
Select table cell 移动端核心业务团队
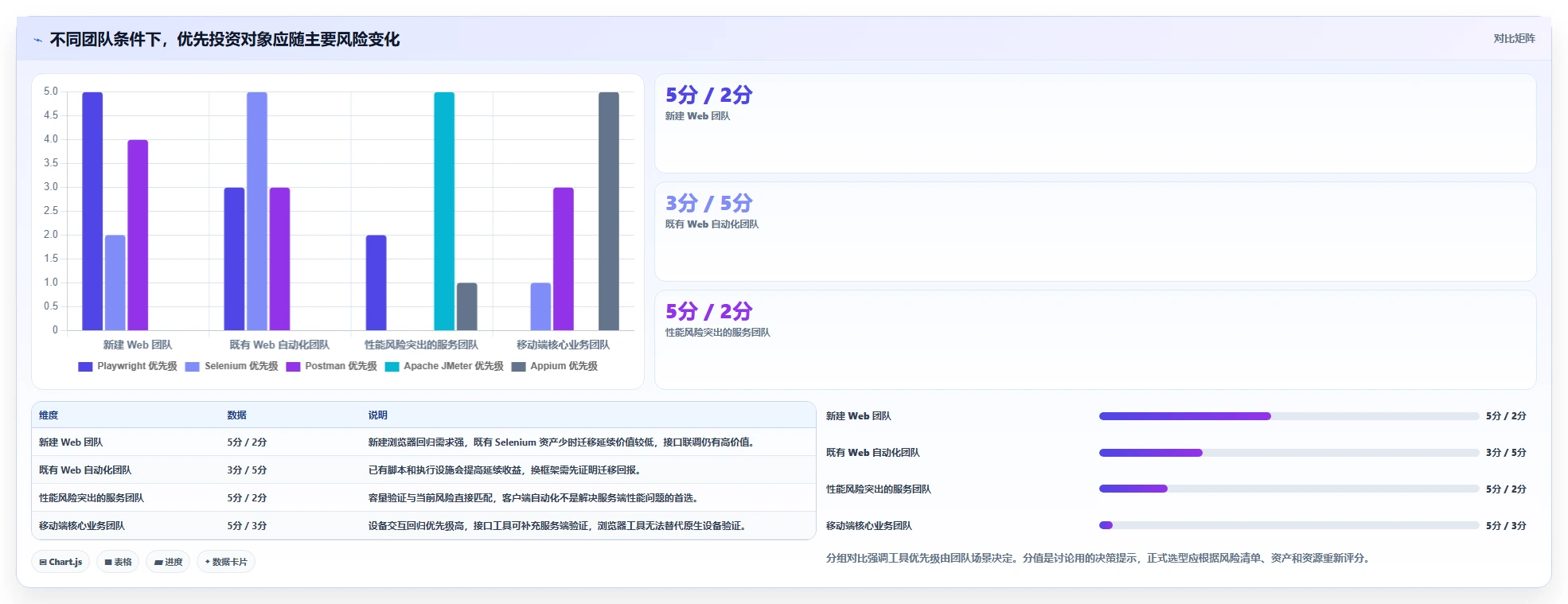(82, 526)
